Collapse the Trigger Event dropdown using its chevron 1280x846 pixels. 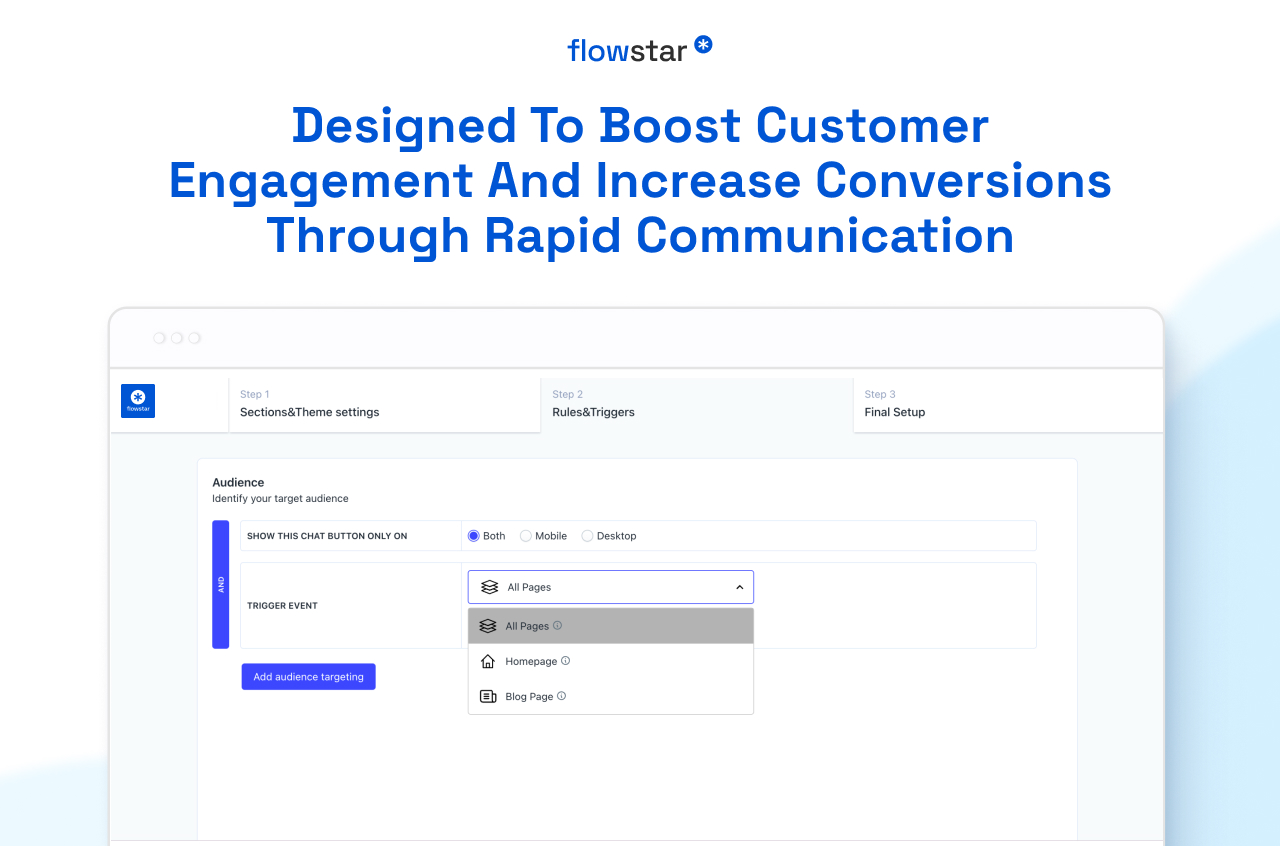pyautogui.click(x=739, y=588)
